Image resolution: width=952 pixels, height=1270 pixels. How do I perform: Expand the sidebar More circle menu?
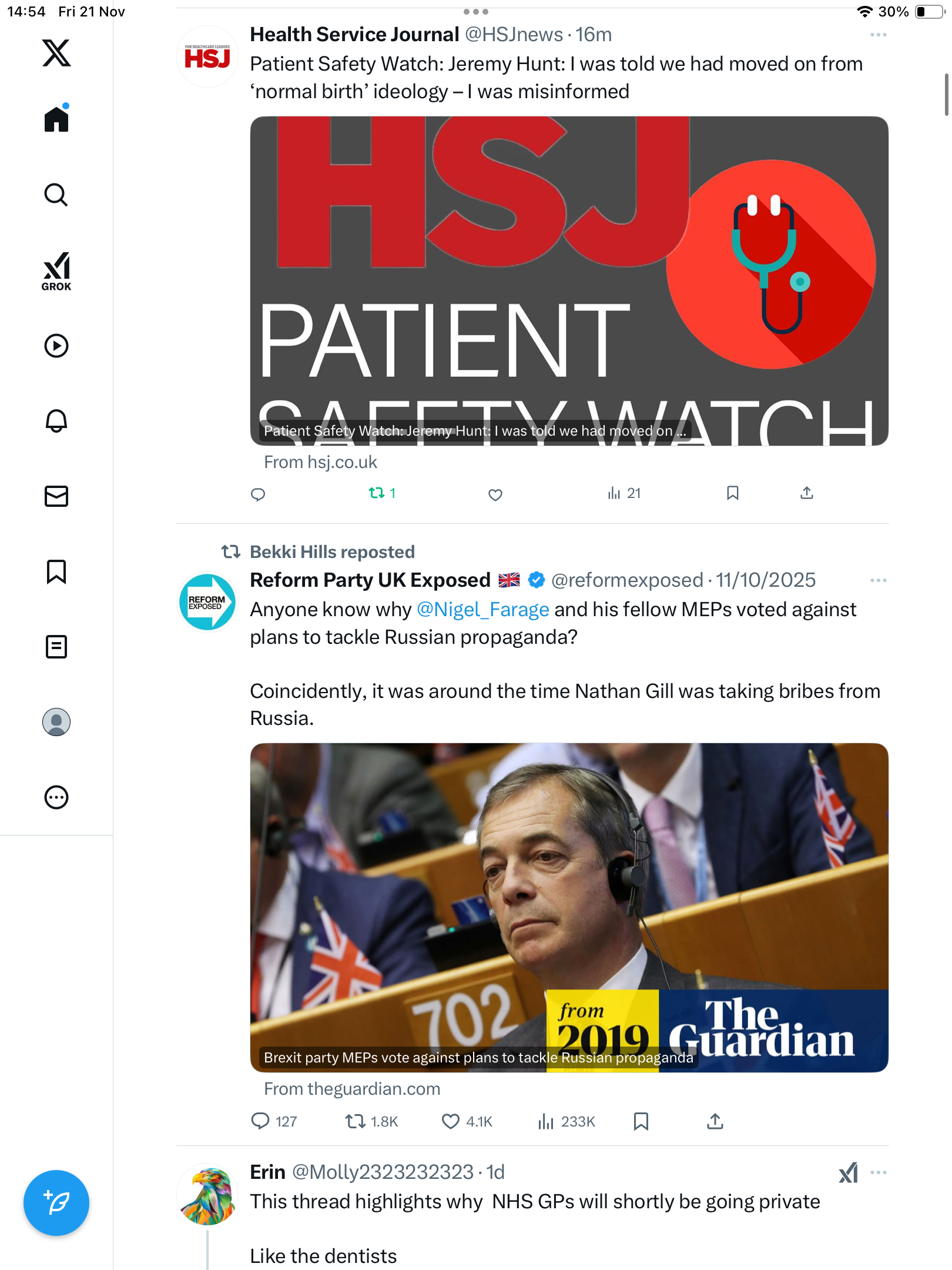pyautogui.click(x=56, y=797)
